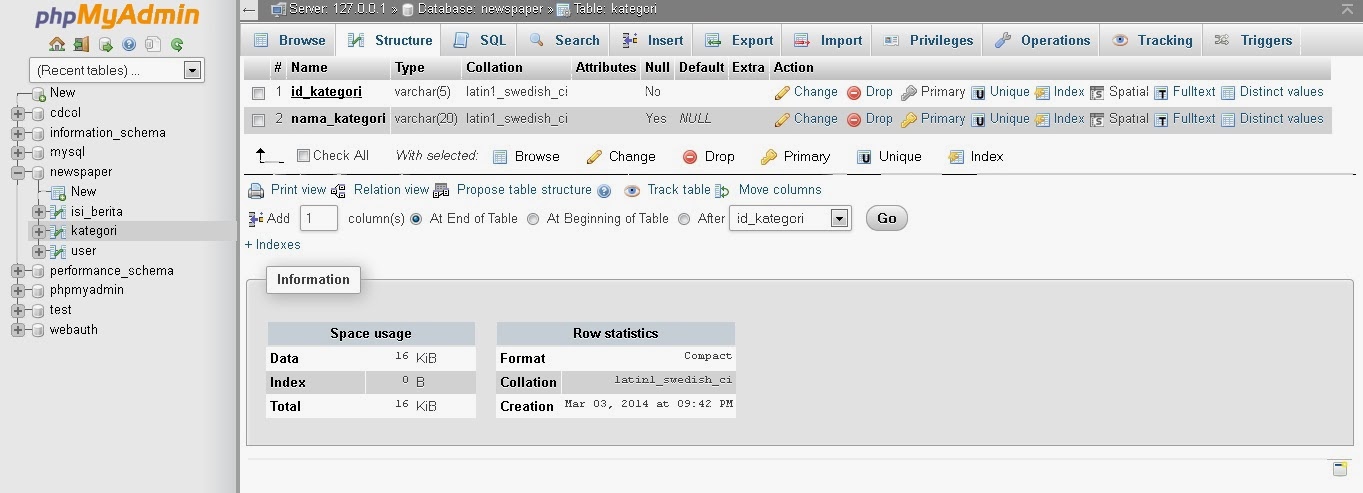Expand the information_schema database node

[x=18, y=133]
